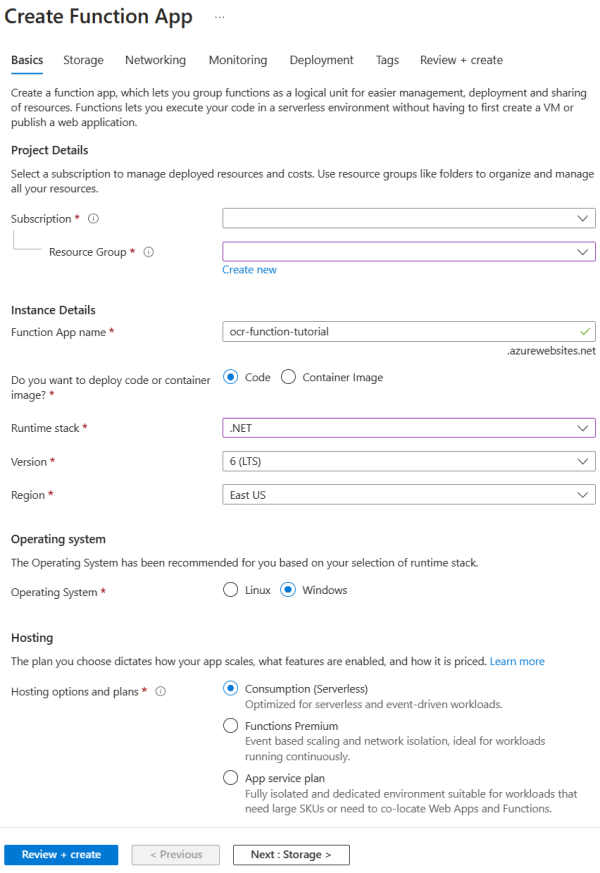The width and height of the screenshot is (600, 873).
Task: Open the Tags tab
Action: [387, 60]
